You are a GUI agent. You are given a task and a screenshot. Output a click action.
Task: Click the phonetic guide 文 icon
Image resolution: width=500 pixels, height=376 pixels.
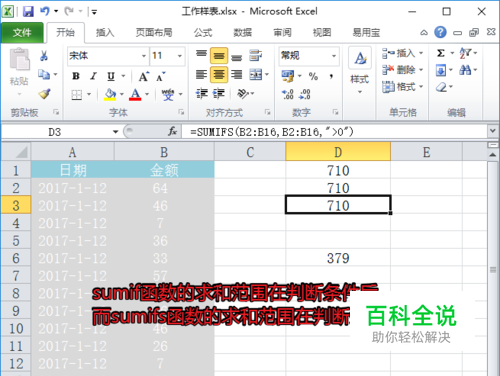tap(168, 95)
